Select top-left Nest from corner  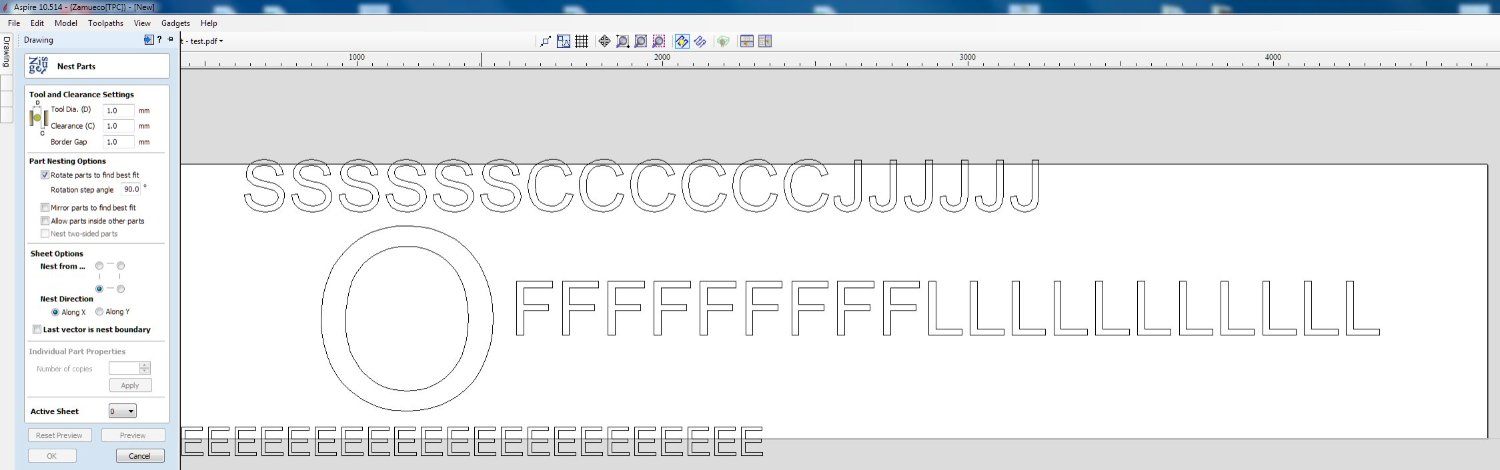[x=99, y=266]
